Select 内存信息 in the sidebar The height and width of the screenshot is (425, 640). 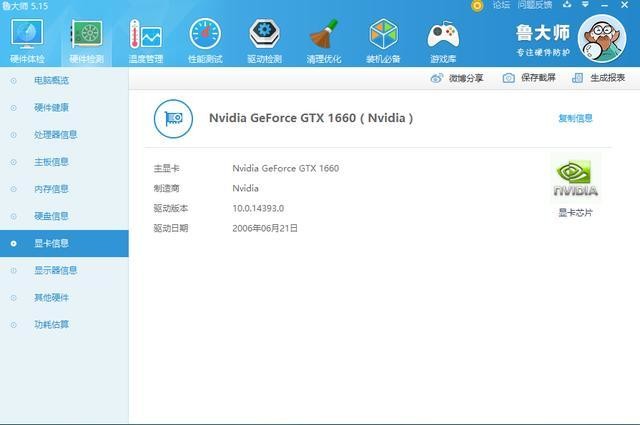(64, 189)
